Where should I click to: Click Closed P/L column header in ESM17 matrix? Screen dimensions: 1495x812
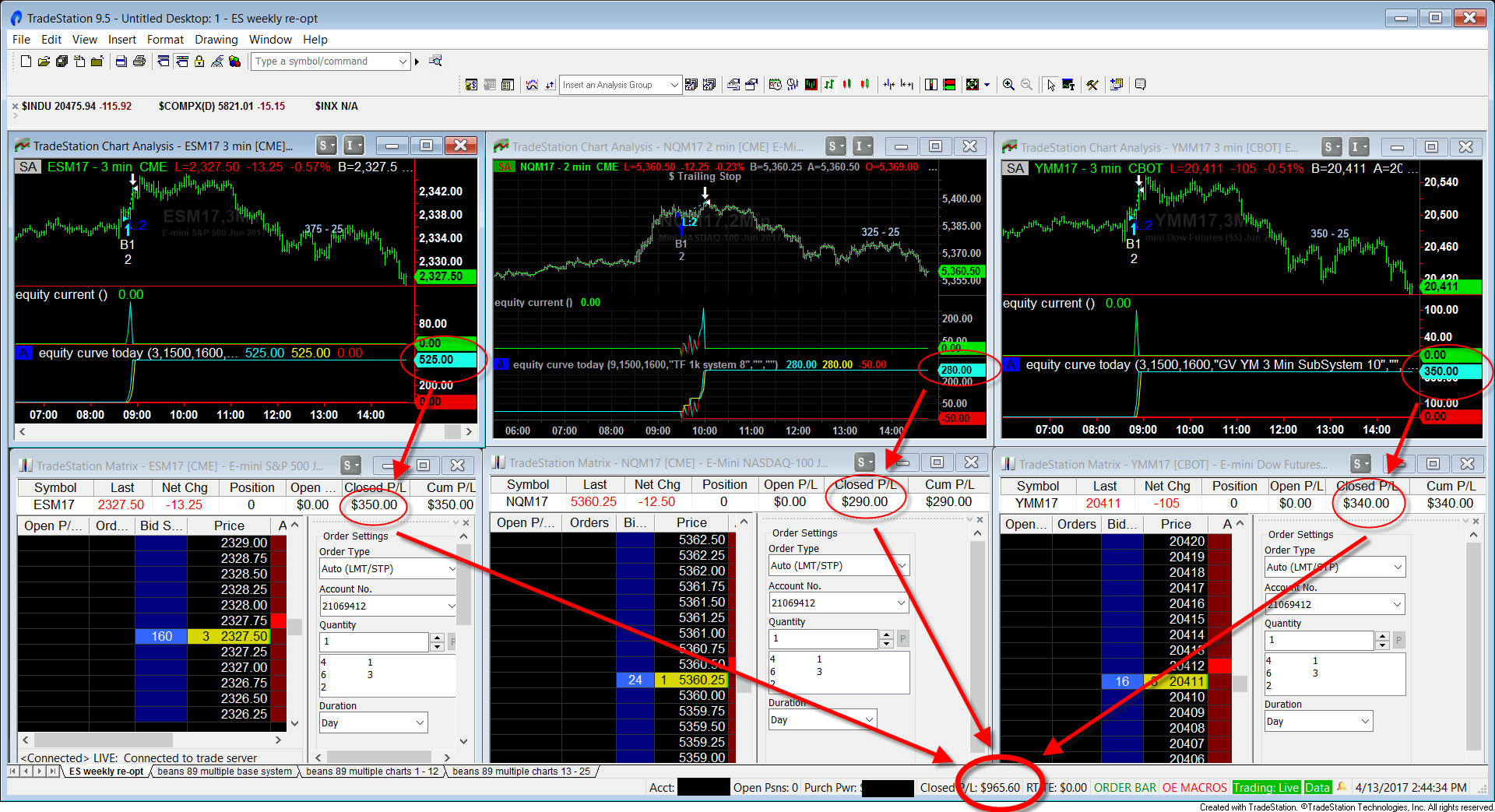375,487
